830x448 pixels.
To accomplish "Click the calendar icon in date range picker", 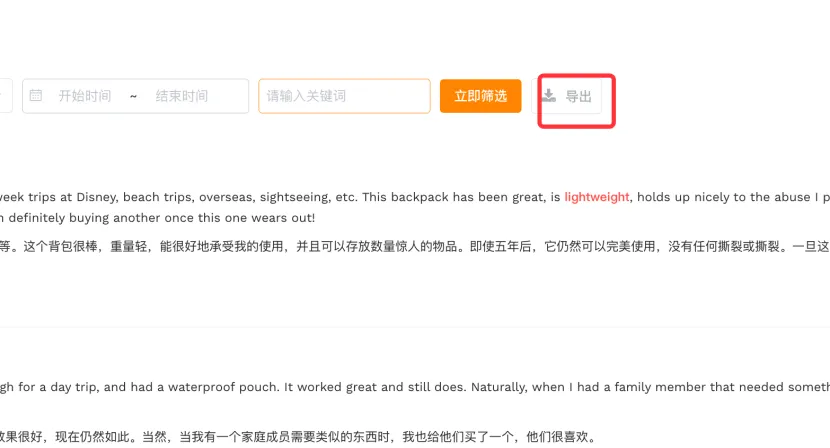I will click(x=35, y=95).
